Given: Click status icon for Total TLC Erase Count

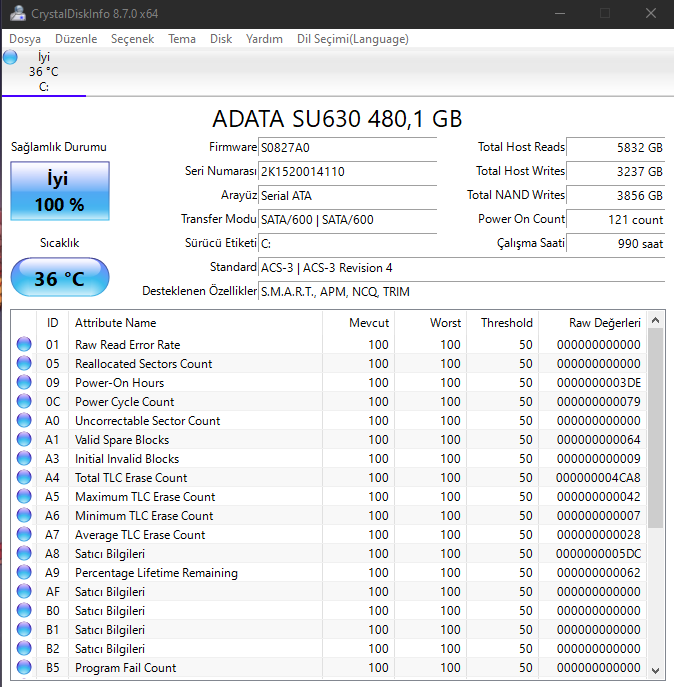Looking at the screenshot, I should 24,477.
